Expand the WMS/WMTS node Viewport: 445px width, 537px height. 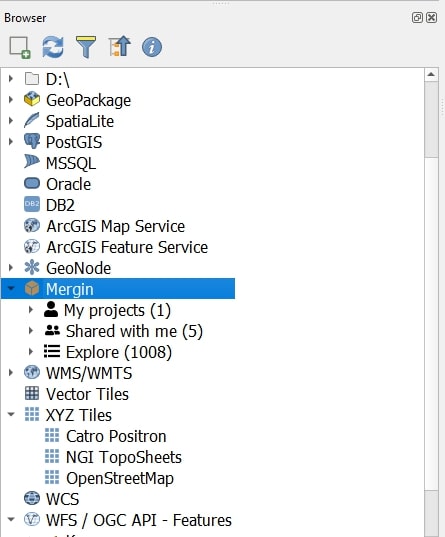pyautogui.click(x=11, y=373)
